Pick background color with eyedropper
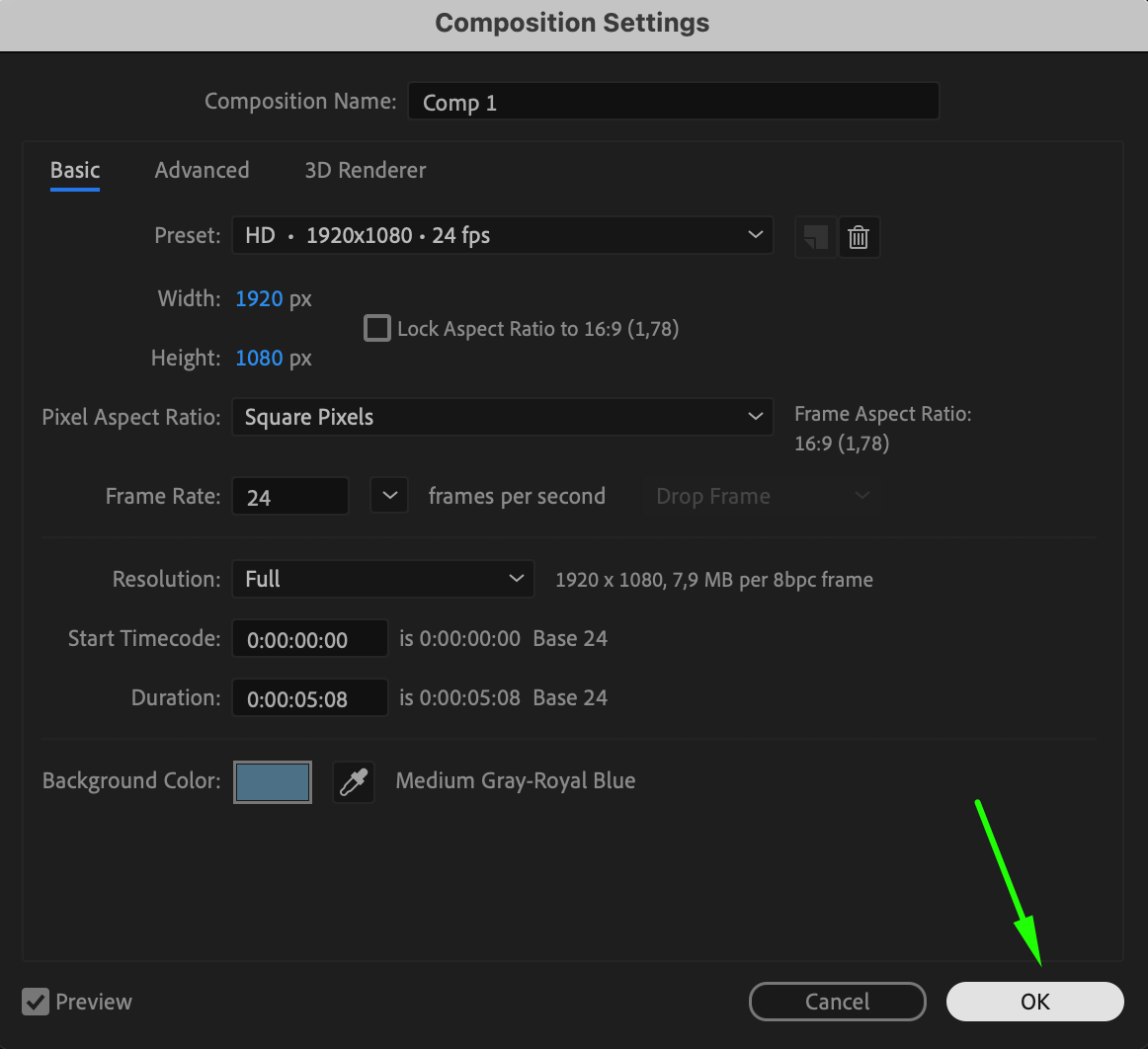1148x1049 pixels. tap(353, 782)
